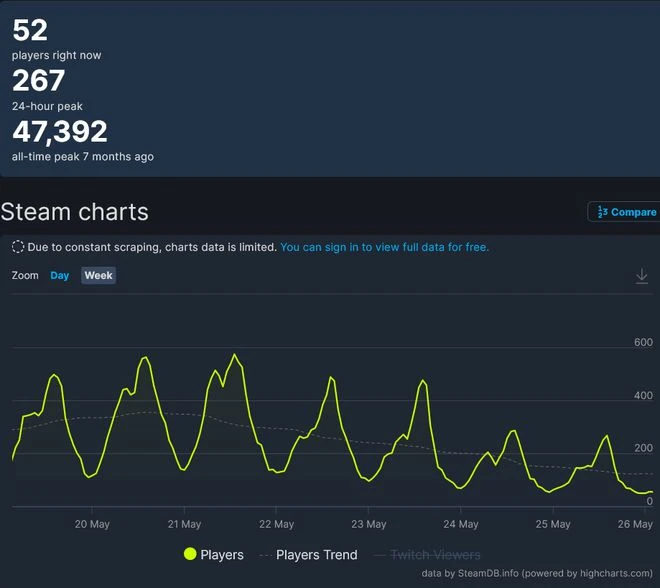Select the Week zoom option
The image size is (660, 588).
[98, 276]
